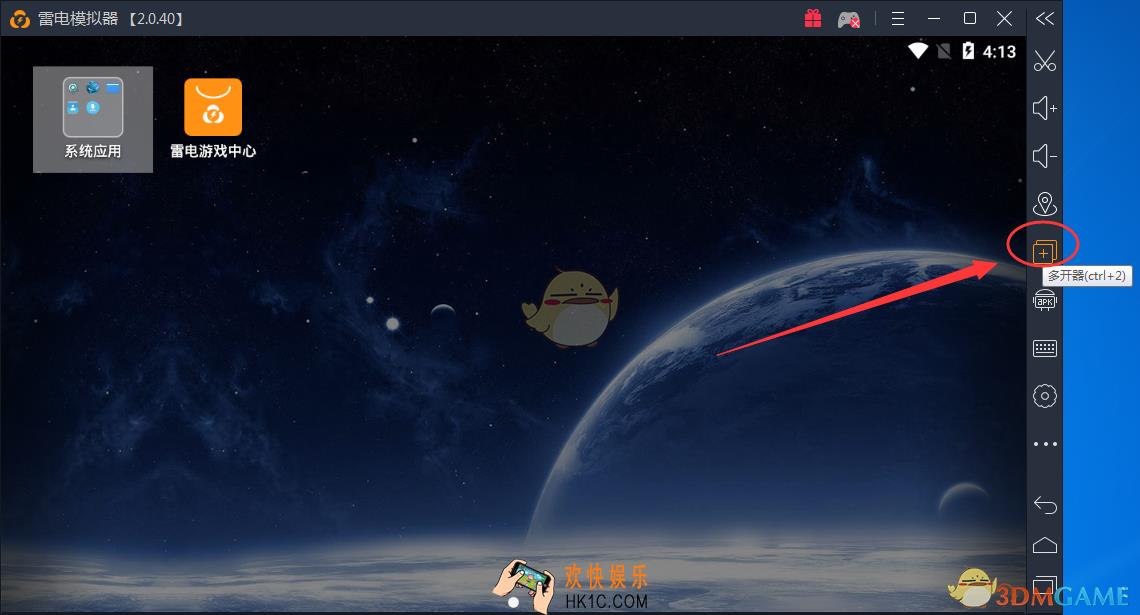The height and width of the screenshot is (615, 1140).
Task: Click the home page indicator dot
Action: (513, 602)
